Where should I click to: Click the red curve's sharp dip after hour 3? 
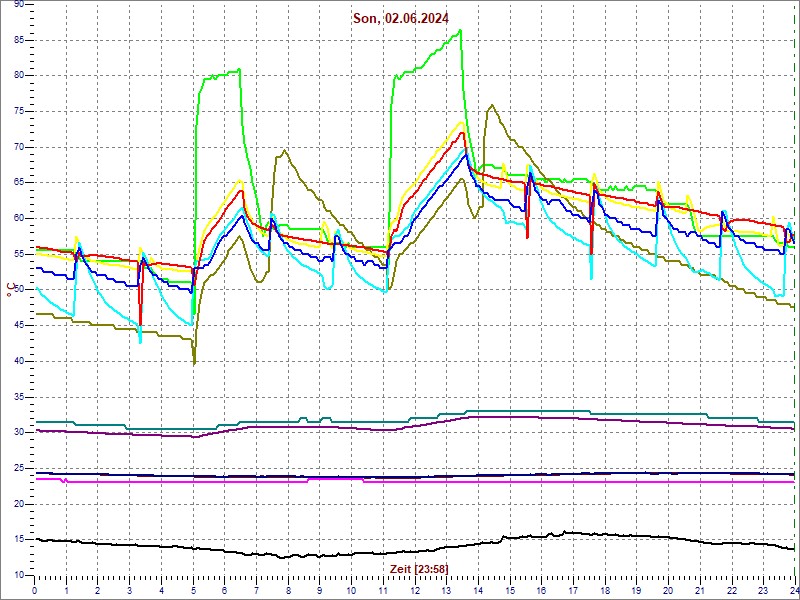coord(141,322)
